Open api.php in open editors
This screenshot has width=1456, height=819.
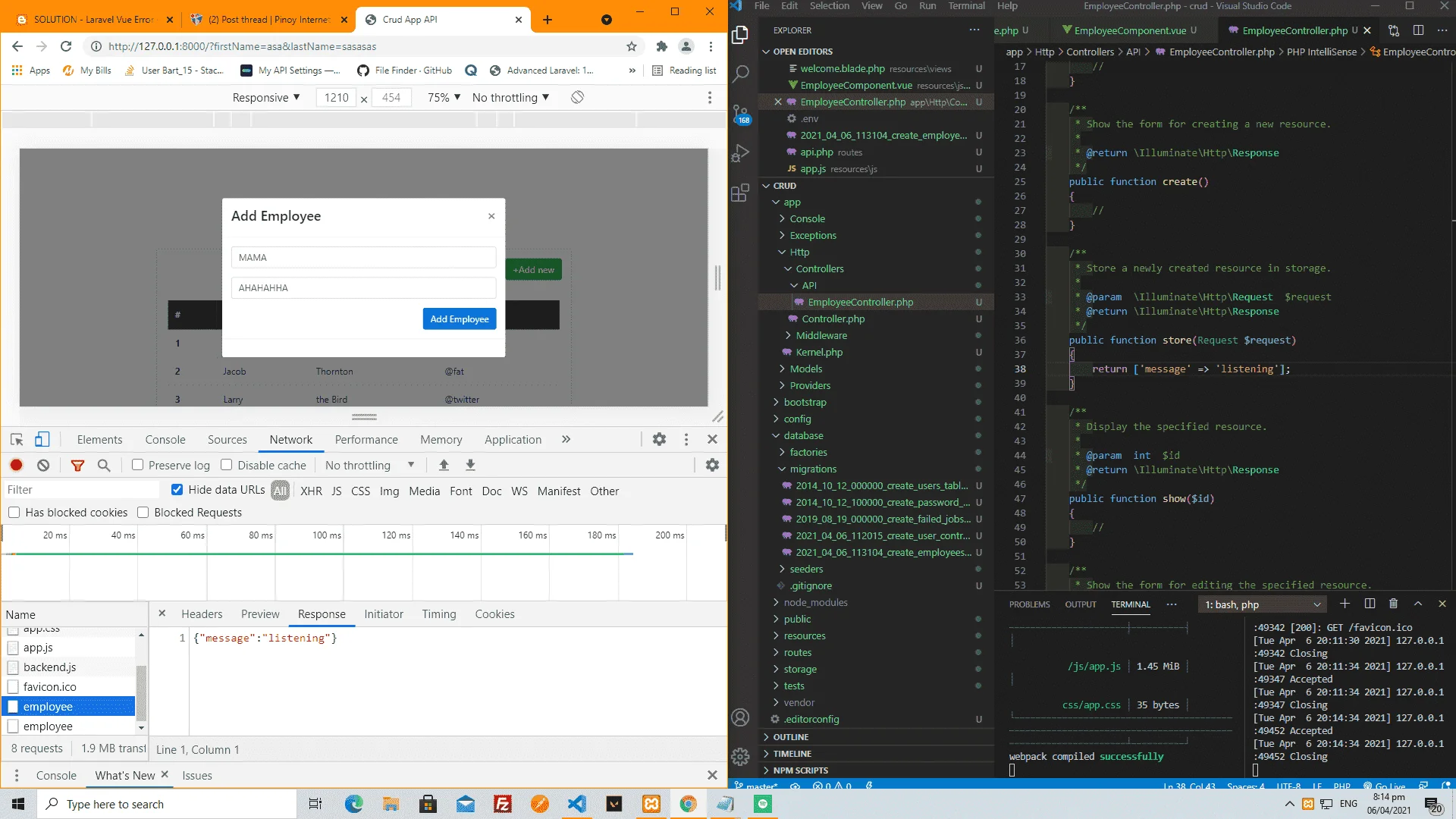816,152
